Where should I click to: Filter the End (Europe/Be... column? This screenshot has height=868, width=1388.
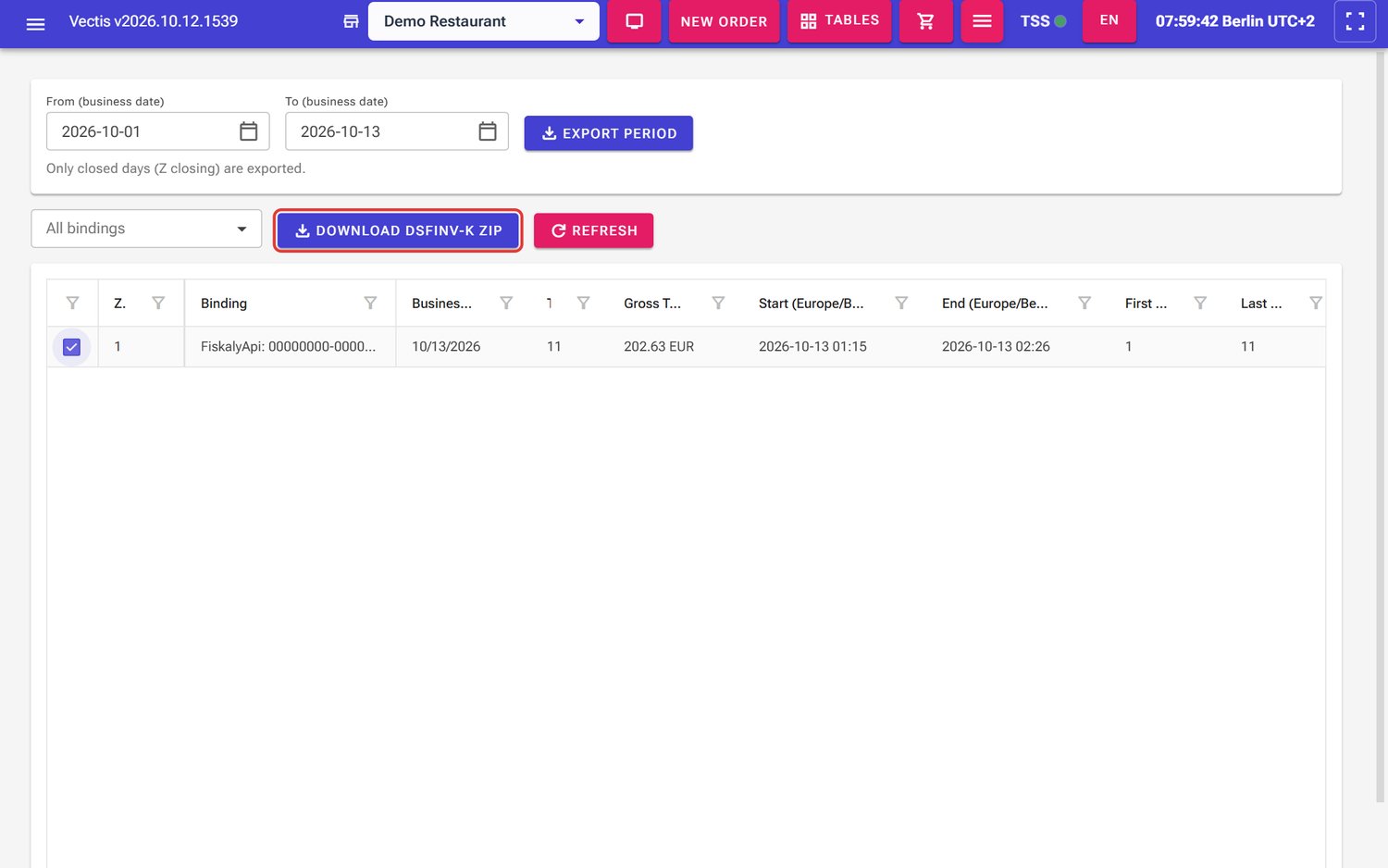pos(1084,304)
